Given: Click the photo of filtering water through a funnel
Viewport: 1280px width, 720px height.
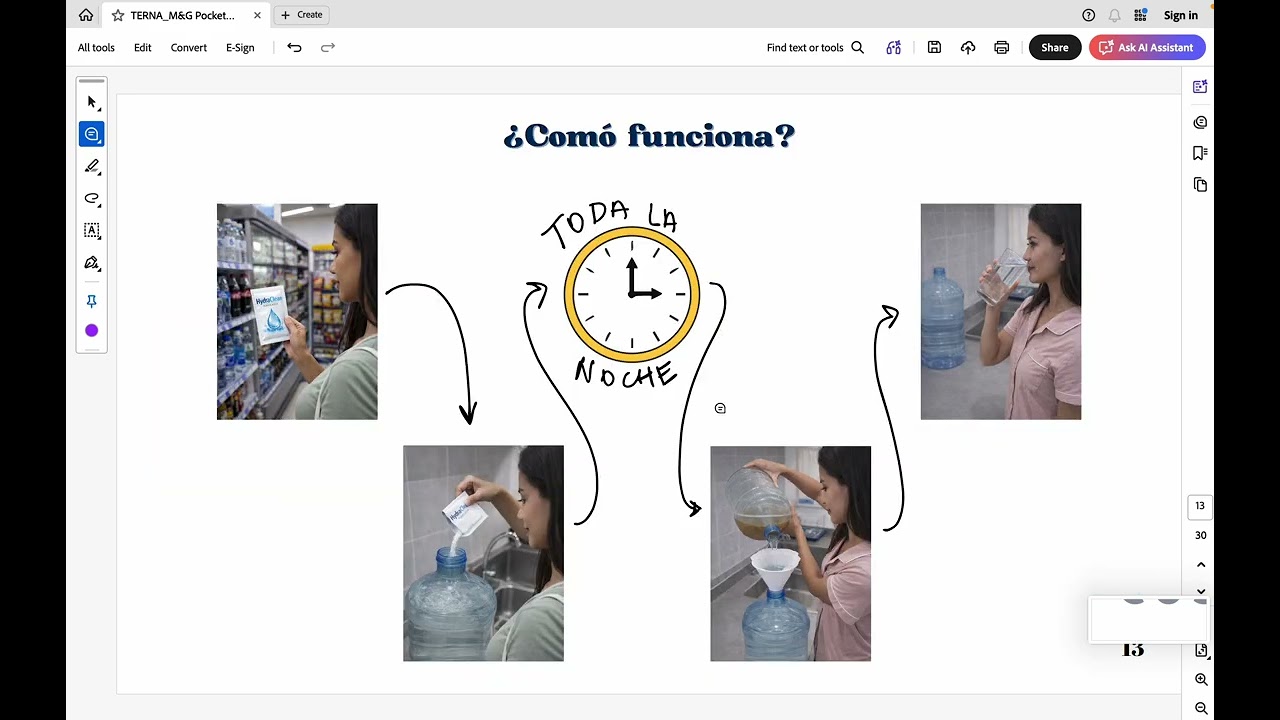Looking at the screenshot, I should pyautogui.click(x=790, y=553).
